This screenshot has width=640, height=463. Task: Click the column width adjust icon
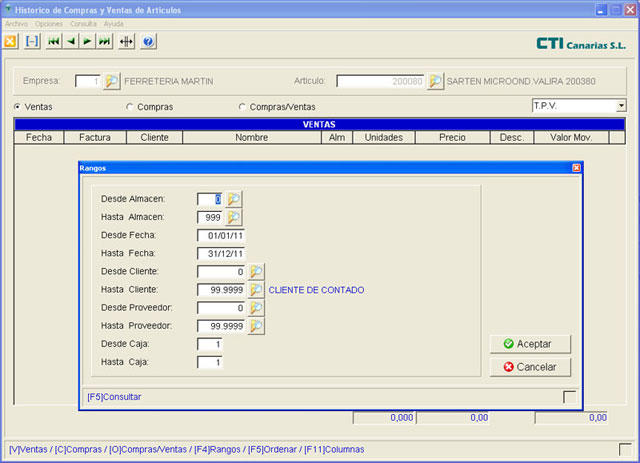(127, 42)
